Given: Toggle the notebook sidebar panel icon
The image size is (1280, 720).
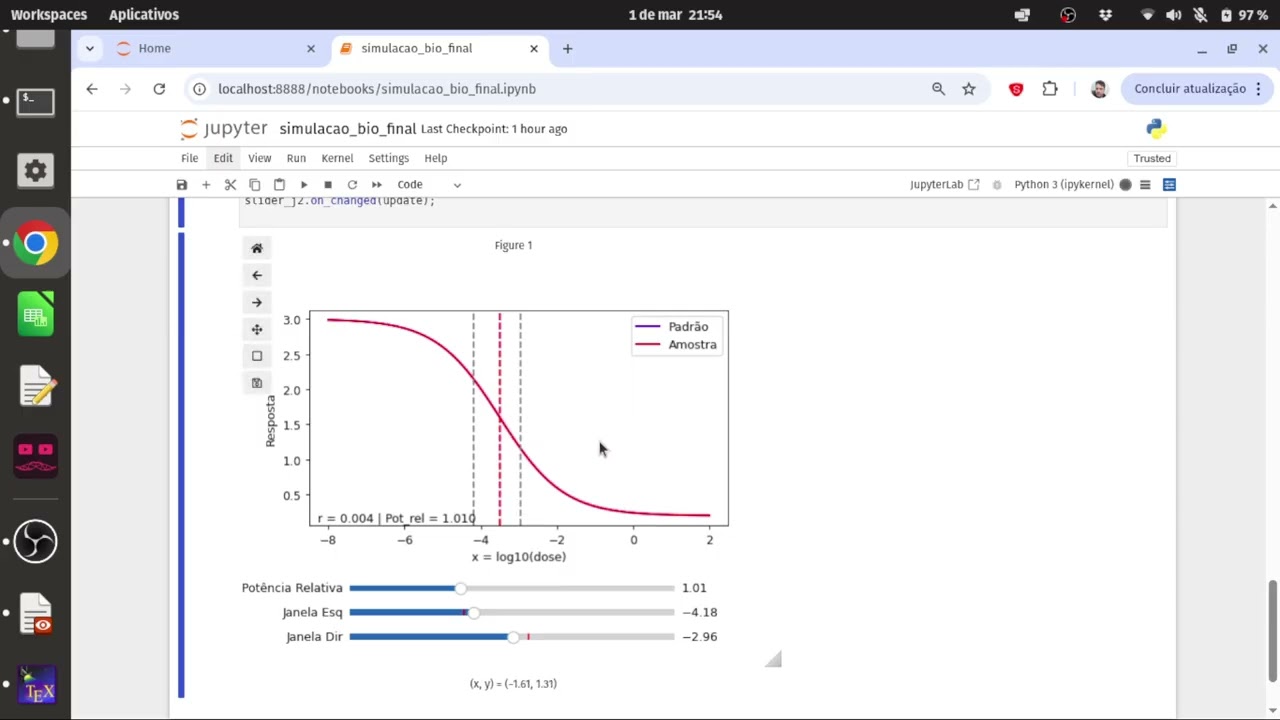Looking at the screenshot, I should [1169, 184].
